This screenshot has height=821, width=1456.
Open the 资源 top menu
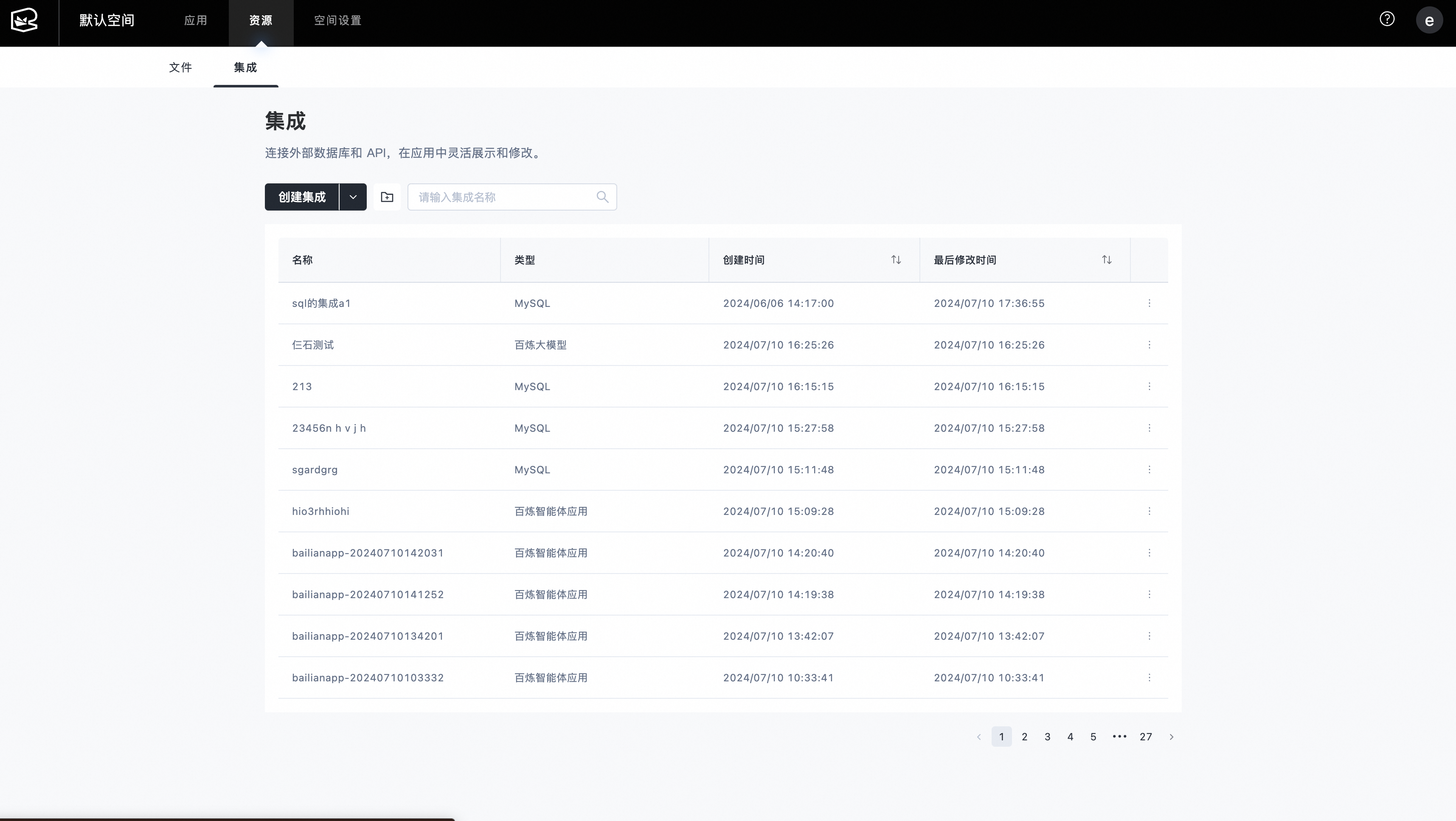[261, 20]
